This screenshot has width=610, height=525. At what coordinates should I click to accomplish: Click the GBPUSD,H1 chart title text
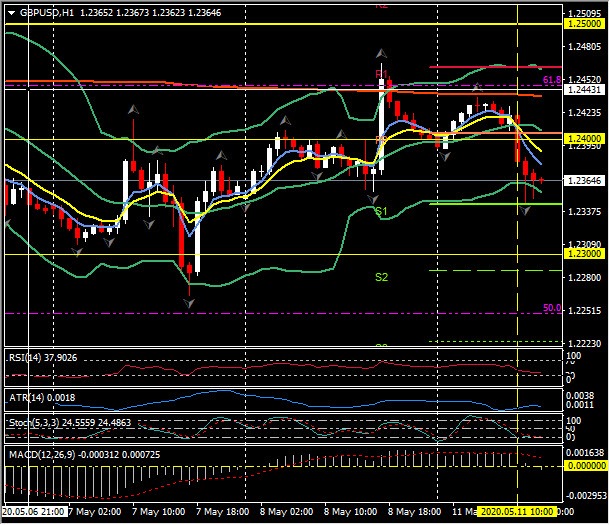point(45,14)
